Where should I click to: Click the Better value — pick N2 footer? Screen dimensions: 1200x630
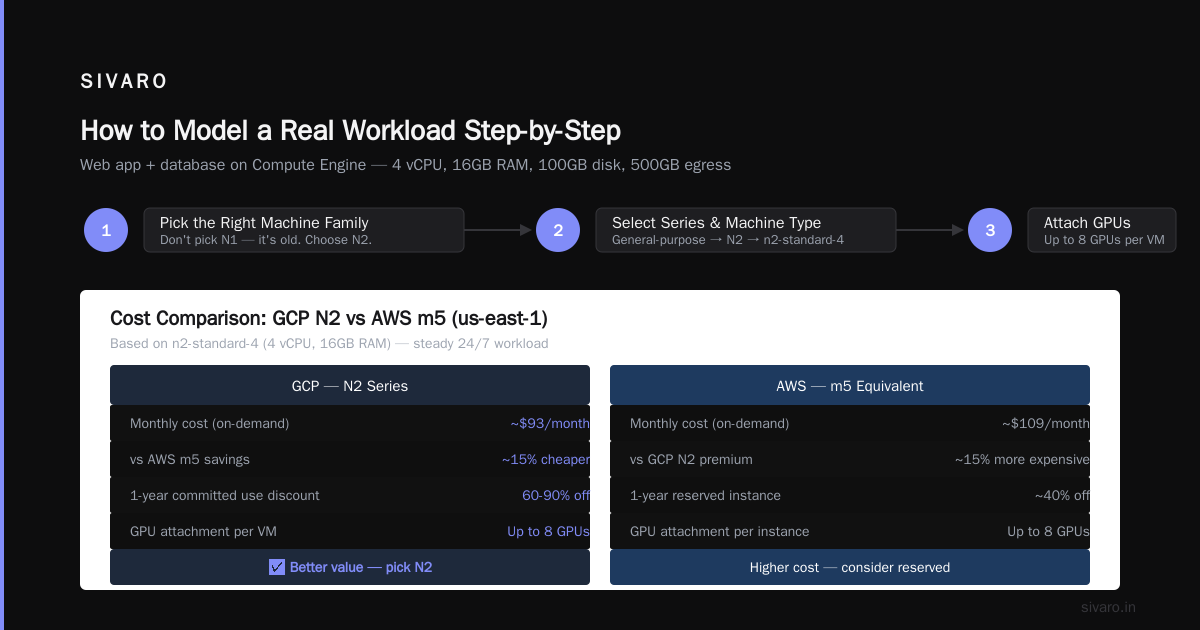point(350,567)
